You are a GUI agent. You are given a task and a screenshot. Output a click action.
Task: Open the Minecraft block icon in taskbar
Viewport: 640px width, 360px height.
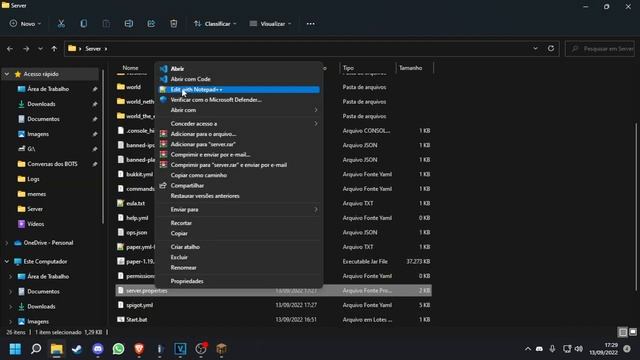(221, 349)
